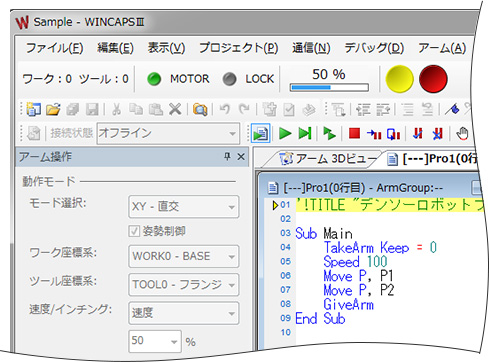Image resolution: width=489 pixels, height=362 pixels.
Task: Click the Find in files icon
Action: (x=200, y=109)
